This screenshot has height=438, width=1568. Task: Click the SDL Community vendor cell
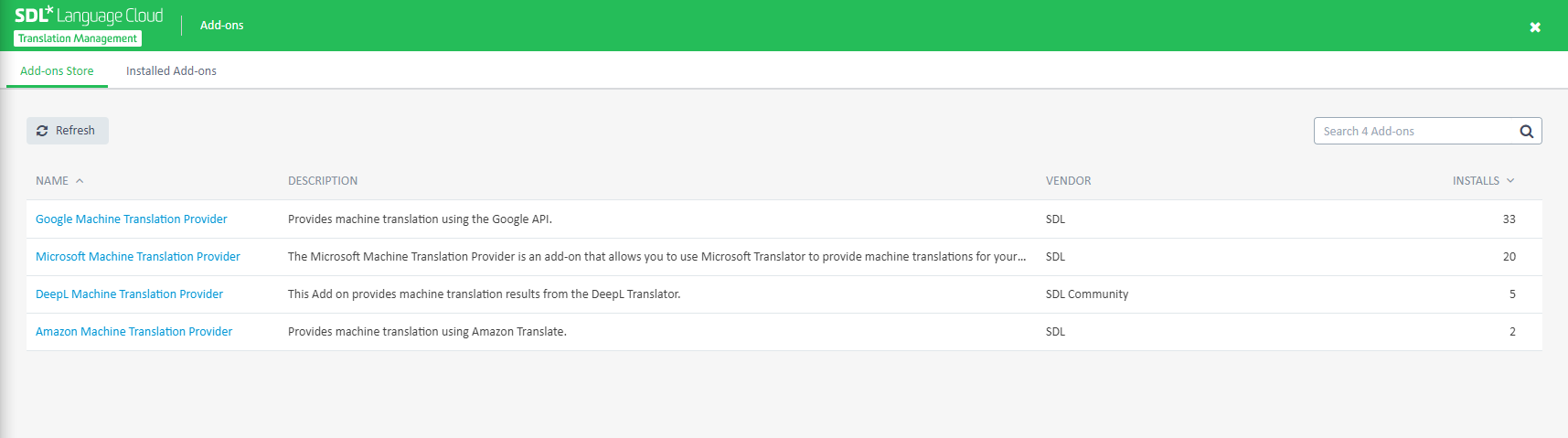pyautogui.click(x=1087, y=294)
